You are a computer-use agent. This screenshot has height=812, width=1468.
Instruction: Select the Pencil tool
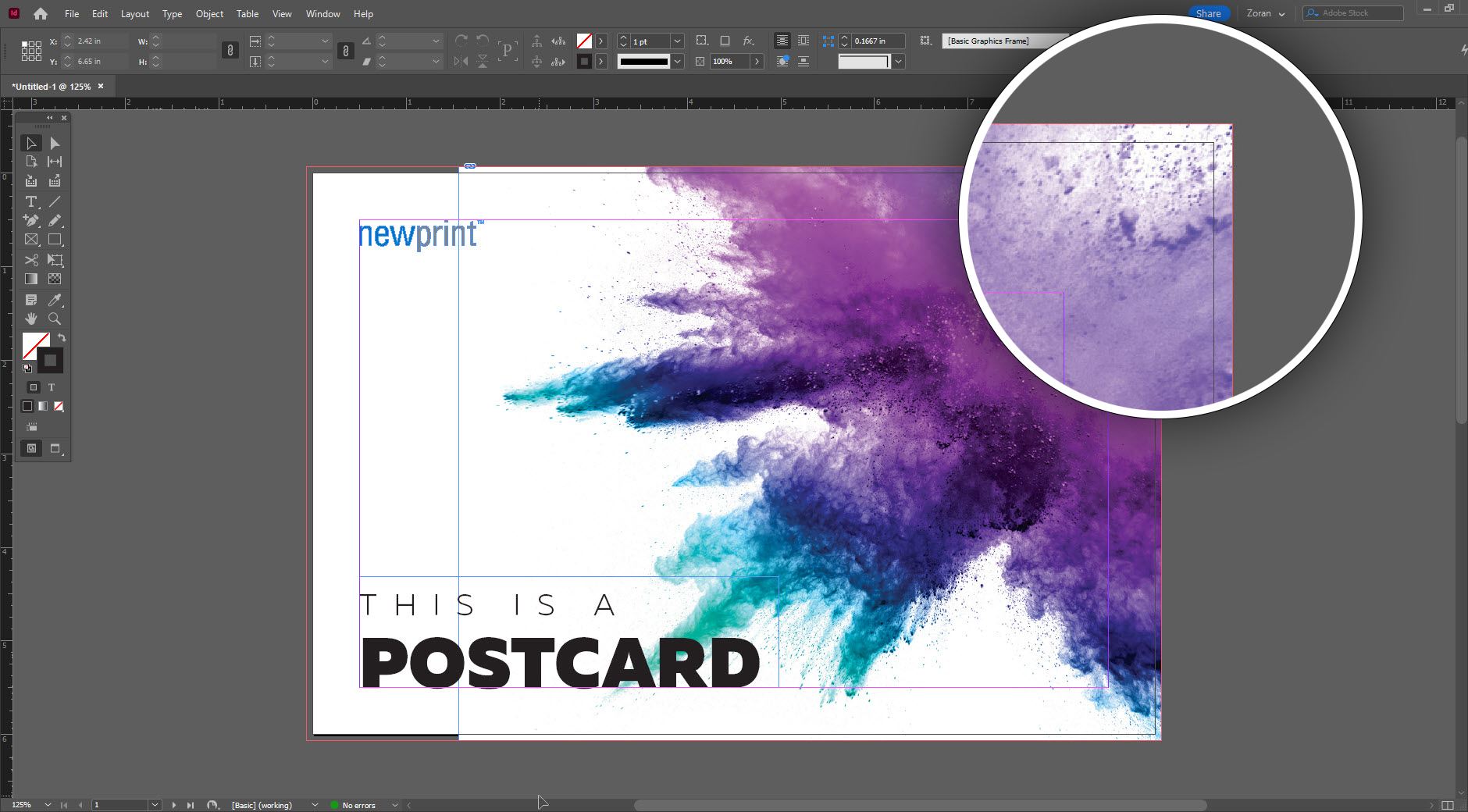point(55,221)
